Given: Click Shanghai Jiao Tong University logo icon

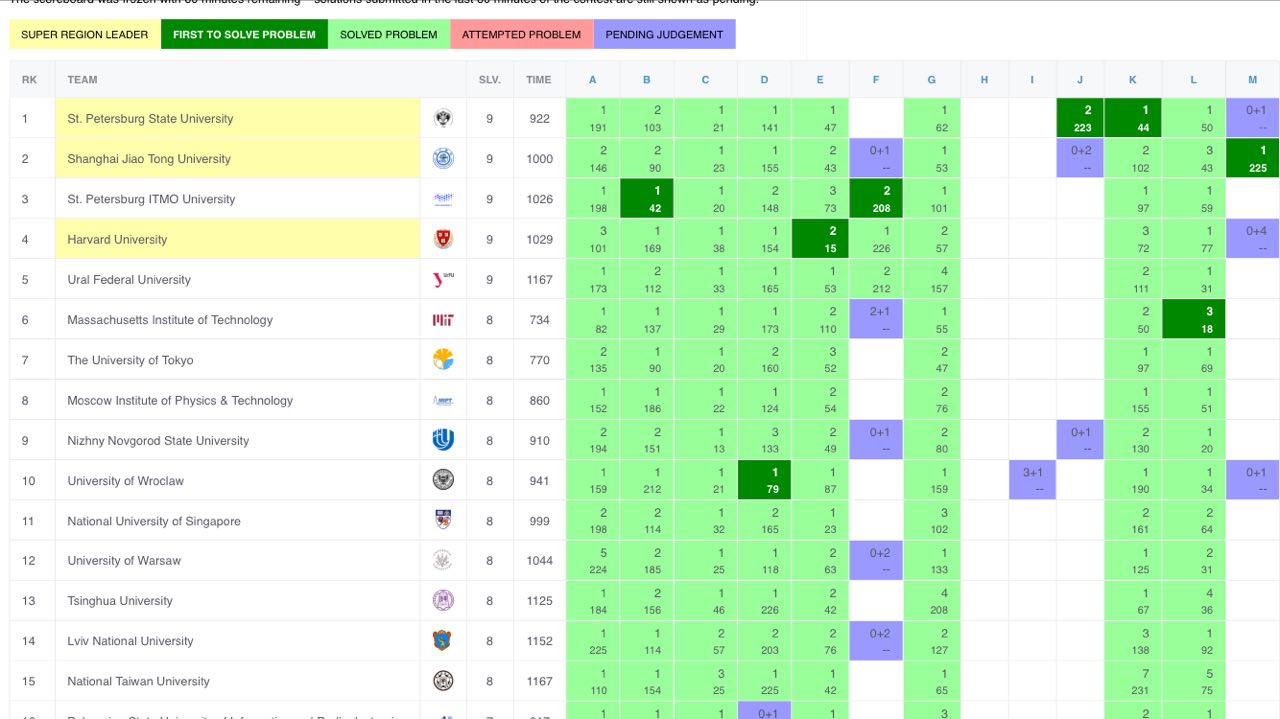Looking at the screenshot, I should (x=443, y=159).
